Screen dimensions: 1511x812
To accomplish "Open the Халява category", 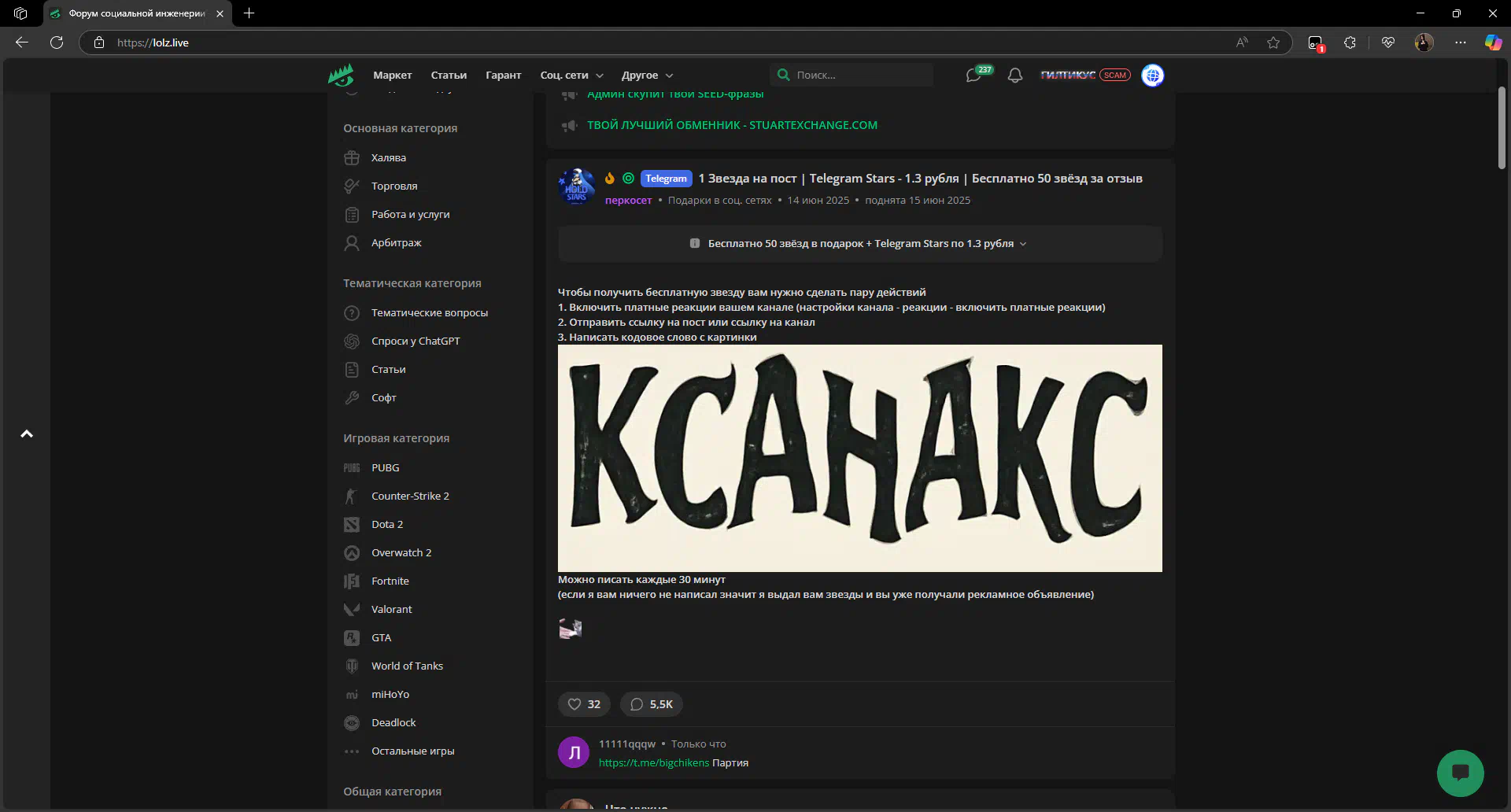I will [389, 157].
